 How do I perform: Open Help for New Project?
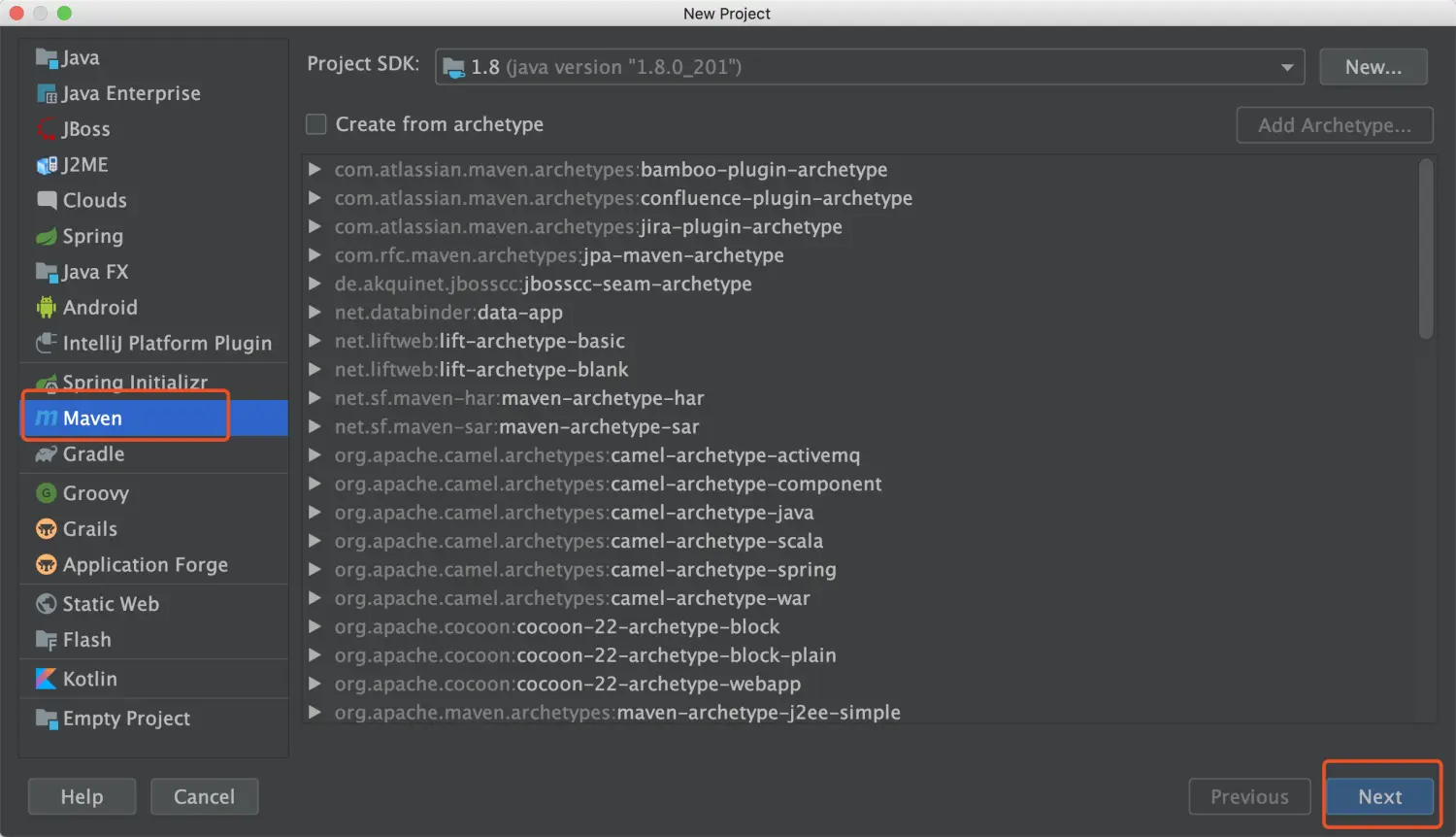(82, 797)
